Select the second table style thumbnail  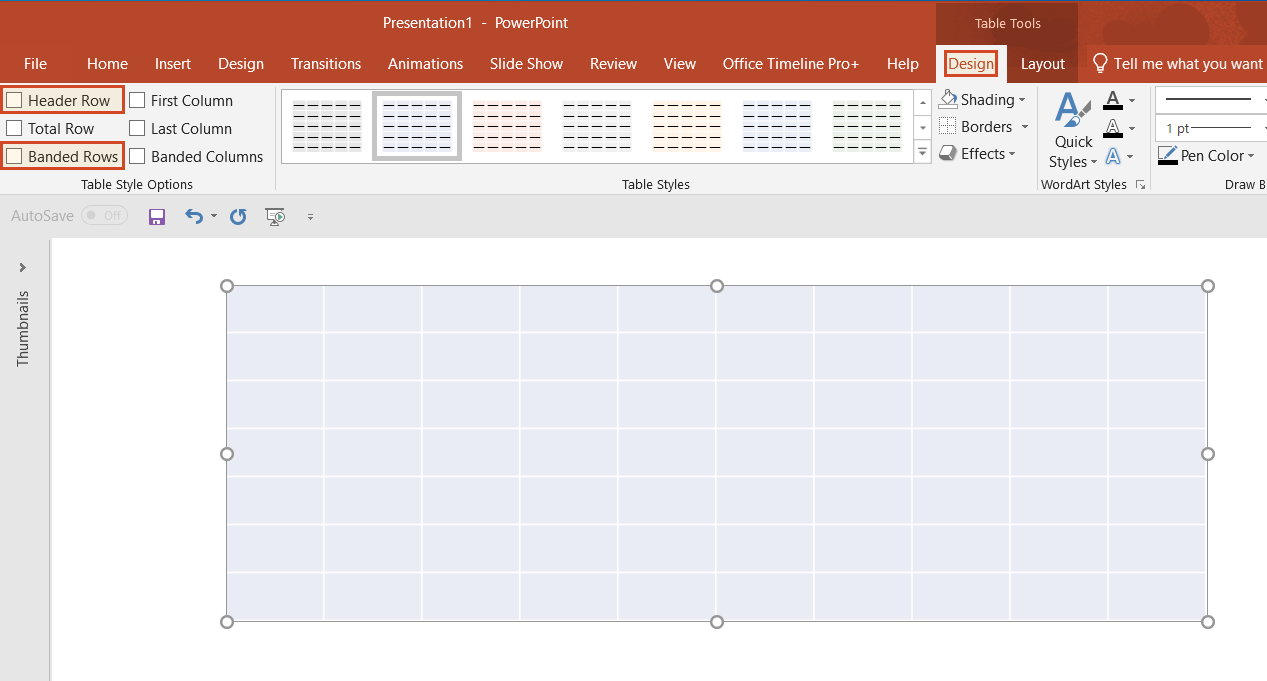click(x=417, y=125)
